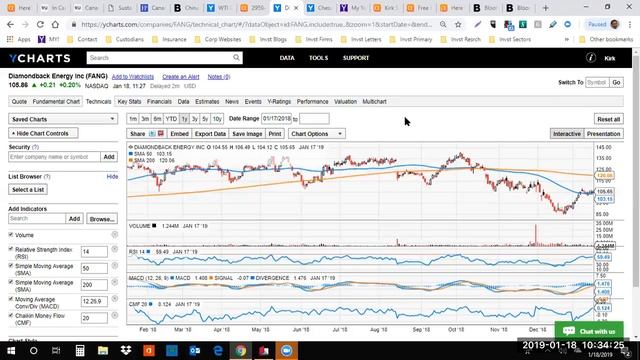This screenshot has height=360, width=640.
Task: Open Outlook from taskbar
Action: (195, 351)
